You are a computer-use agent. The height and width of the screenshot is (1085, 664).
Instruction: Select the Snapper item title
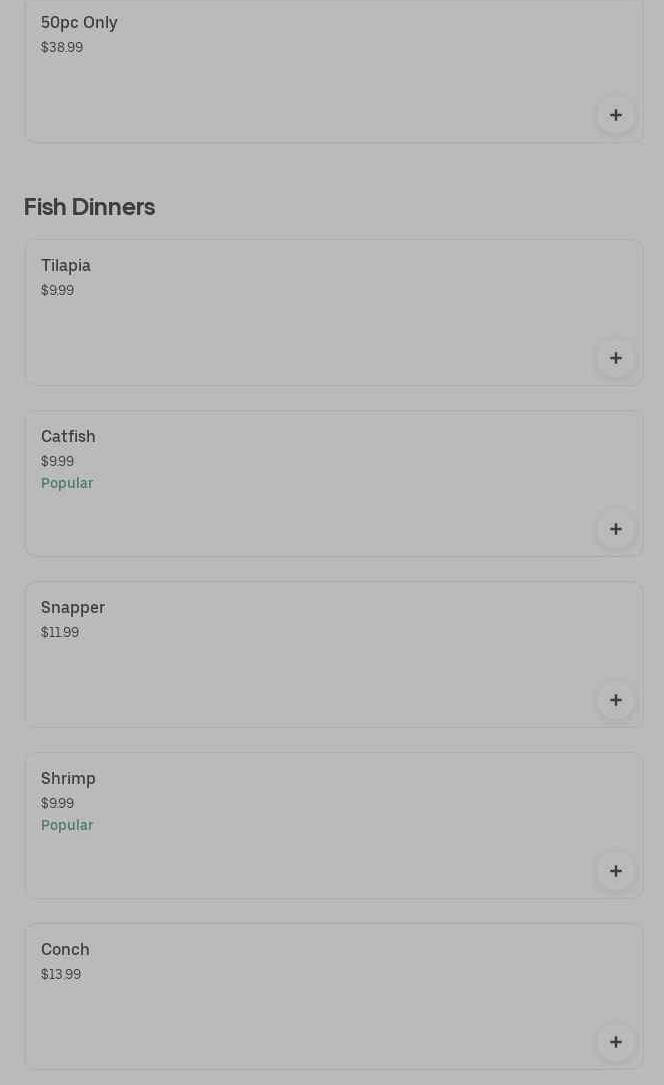[73, 607]
